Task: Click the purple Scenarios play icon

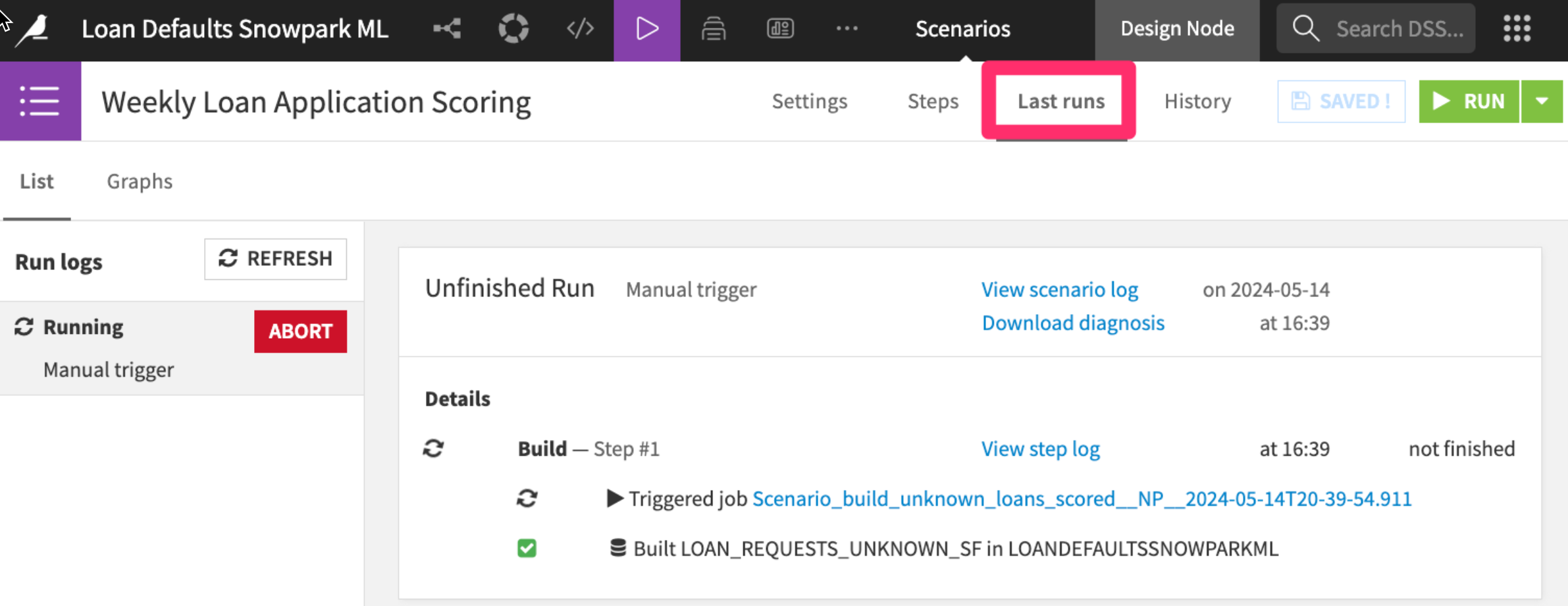Action: tap(646, 29)
